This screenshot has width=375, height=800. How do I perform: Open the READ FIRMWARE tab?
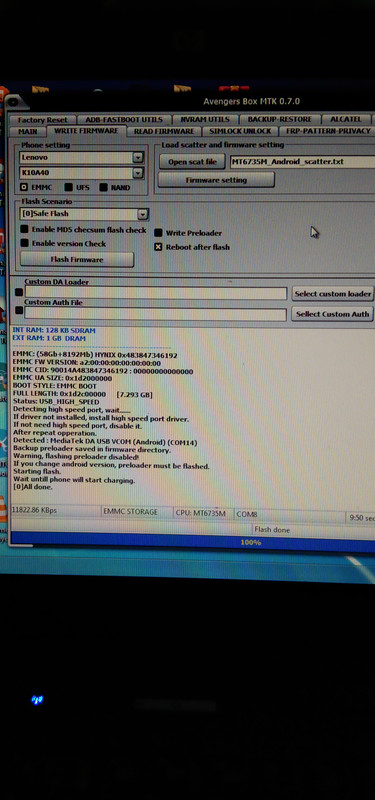164,132
